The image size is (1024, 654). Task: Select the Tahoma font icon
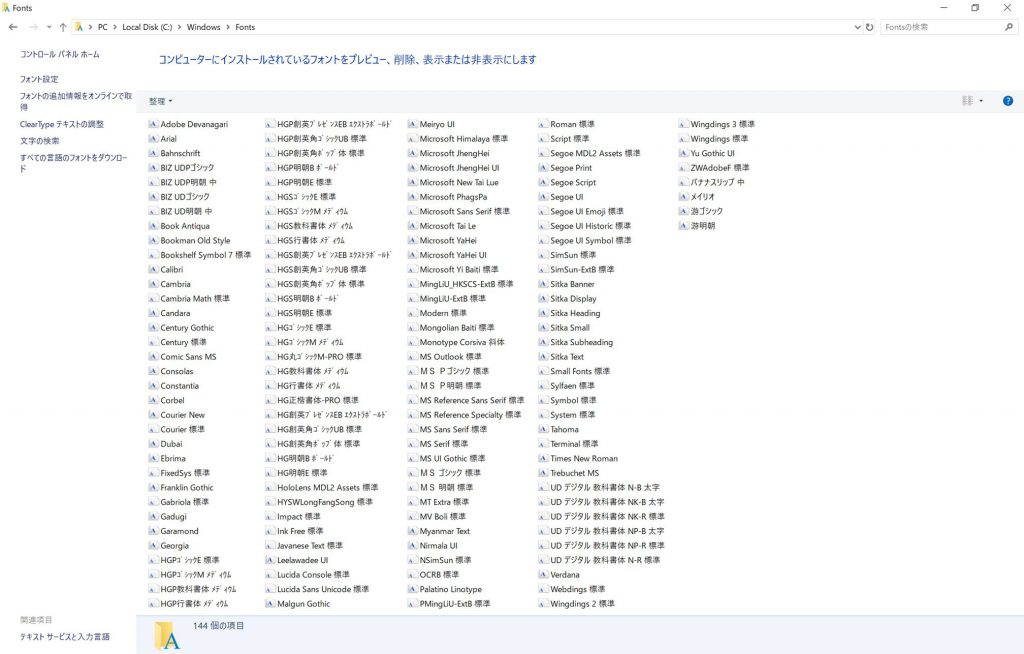click(543, 429)
